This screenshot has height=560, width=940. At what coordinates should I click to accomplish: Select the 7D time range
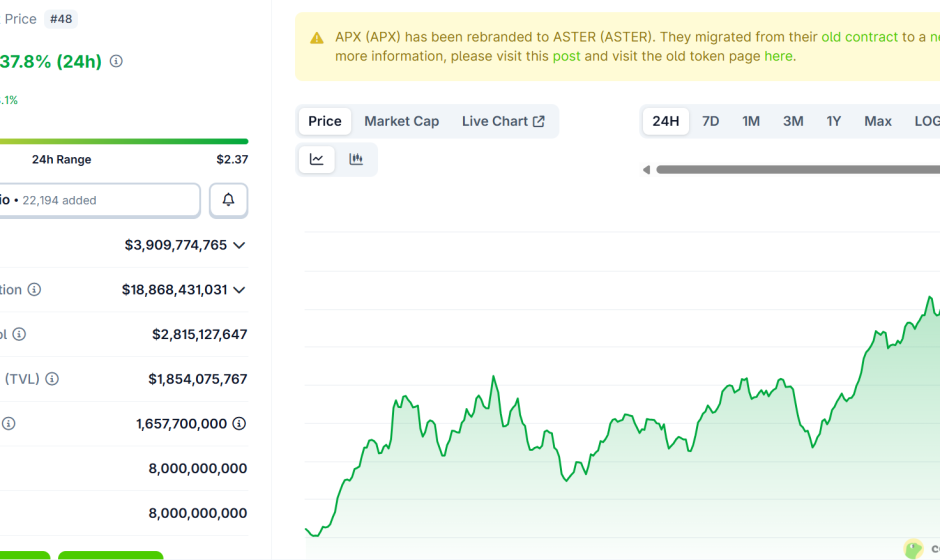710,121
